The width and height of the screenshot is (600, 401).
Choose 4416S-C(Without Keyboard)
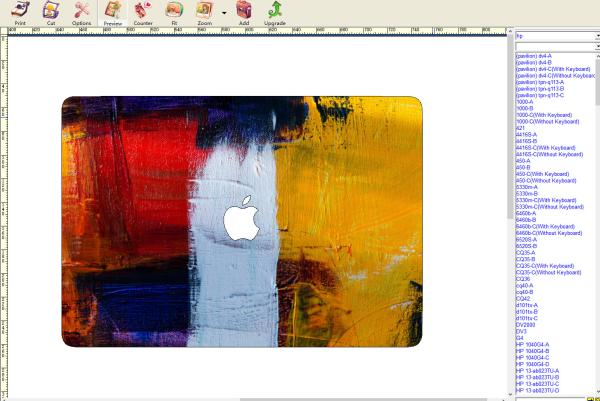pyautogui.click(x=549, y=154)
